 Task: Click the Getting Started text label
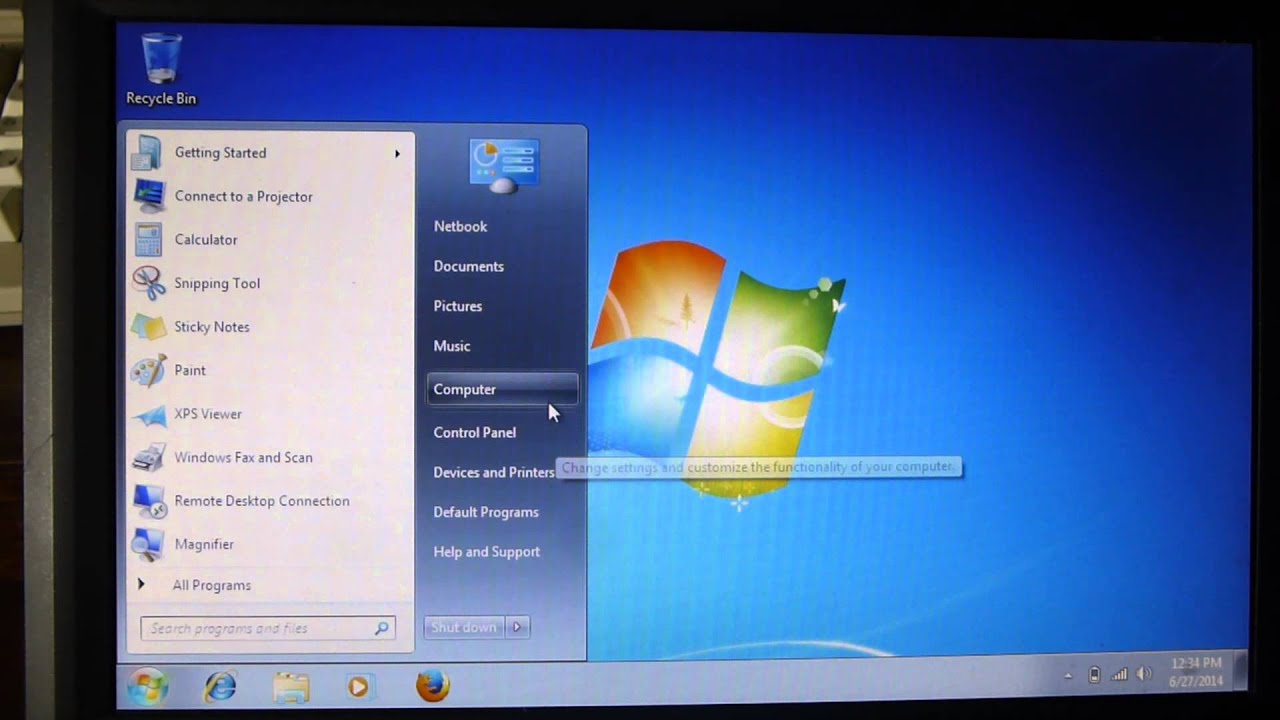(220, 153)
